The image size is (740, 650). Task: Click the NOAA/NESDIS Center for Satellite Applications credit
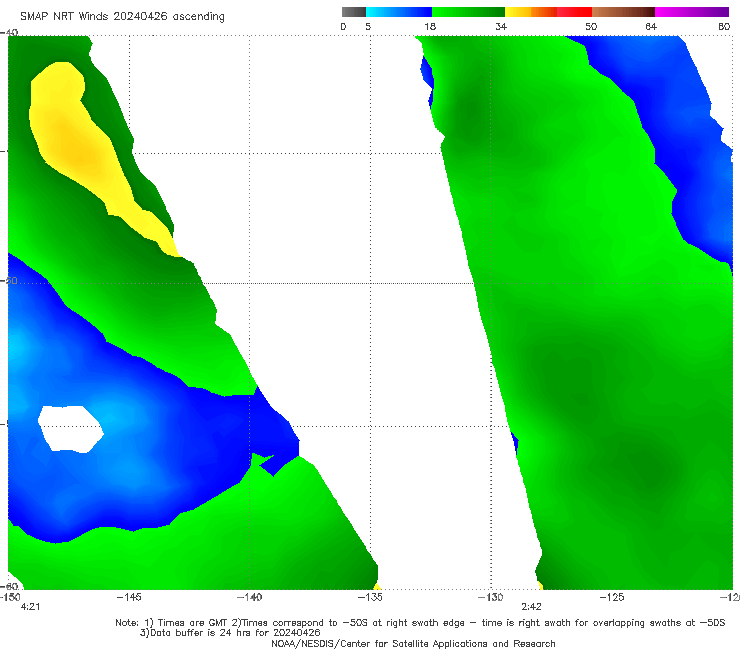(413, 644)
